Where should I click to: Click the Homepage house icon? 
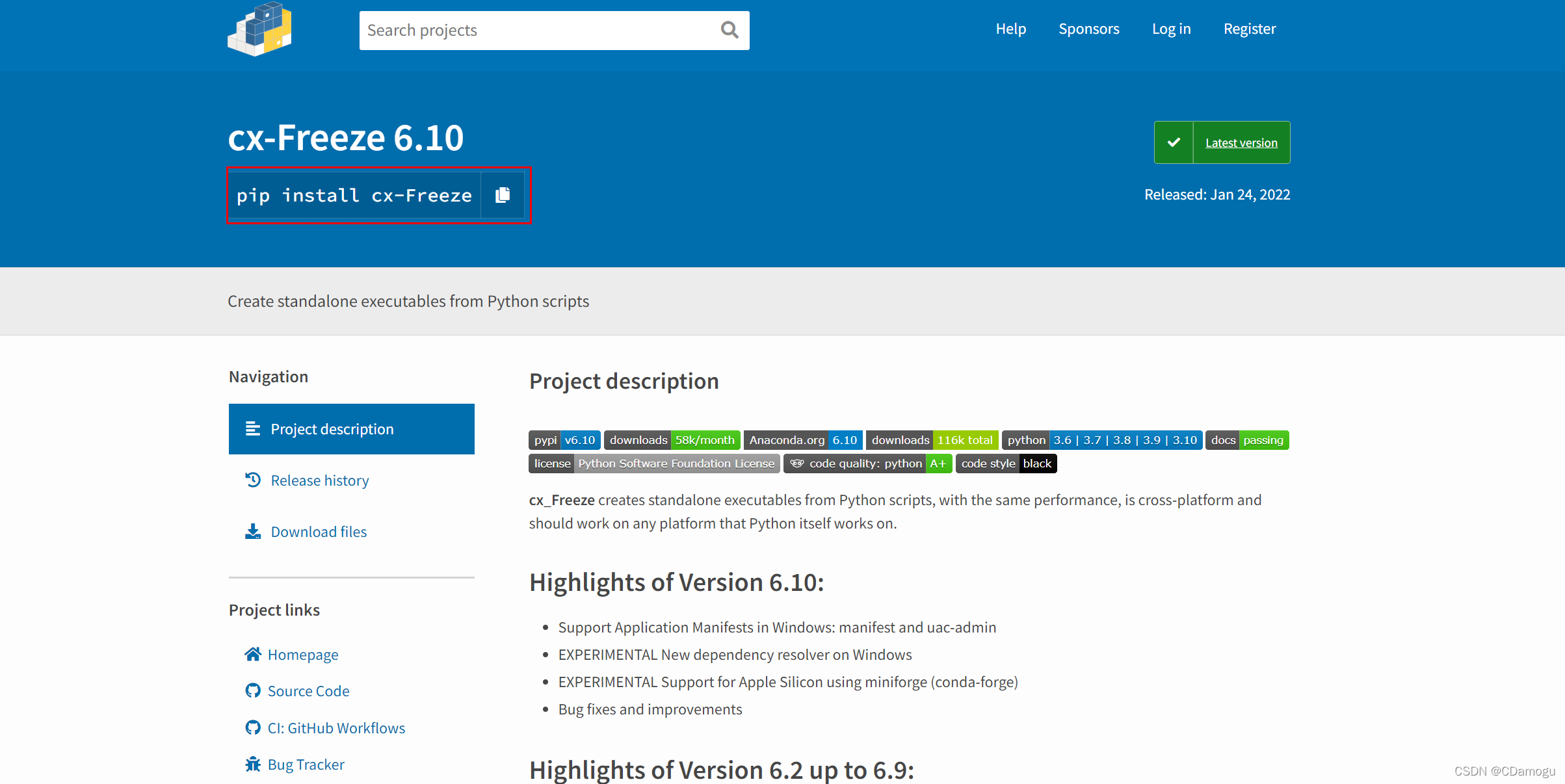pos(252,654)
